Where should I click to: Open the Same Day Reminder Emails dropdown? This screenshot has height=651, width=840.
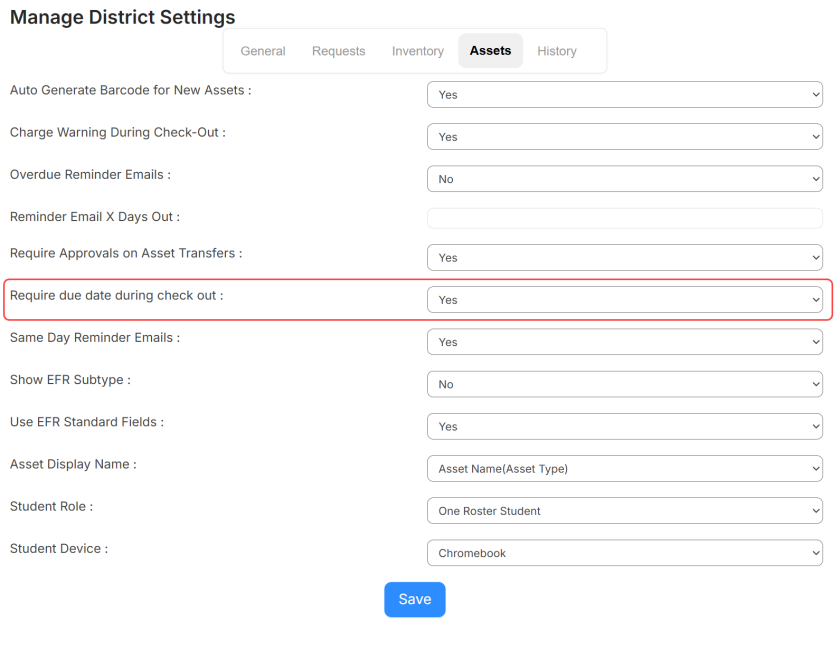(x=624, y=341)
